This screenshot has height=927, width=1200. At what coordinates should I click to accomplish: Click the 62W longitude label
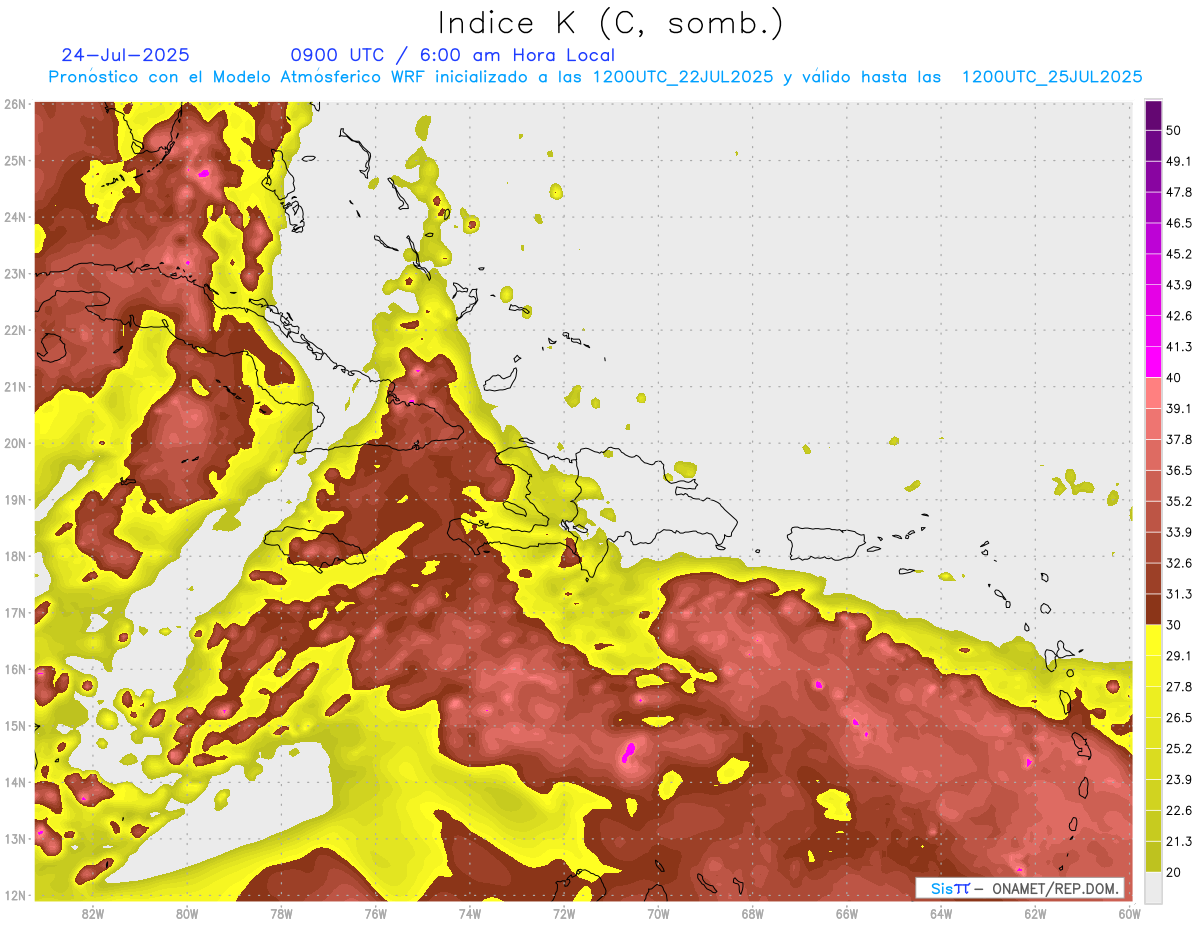tap(1035, 914)
